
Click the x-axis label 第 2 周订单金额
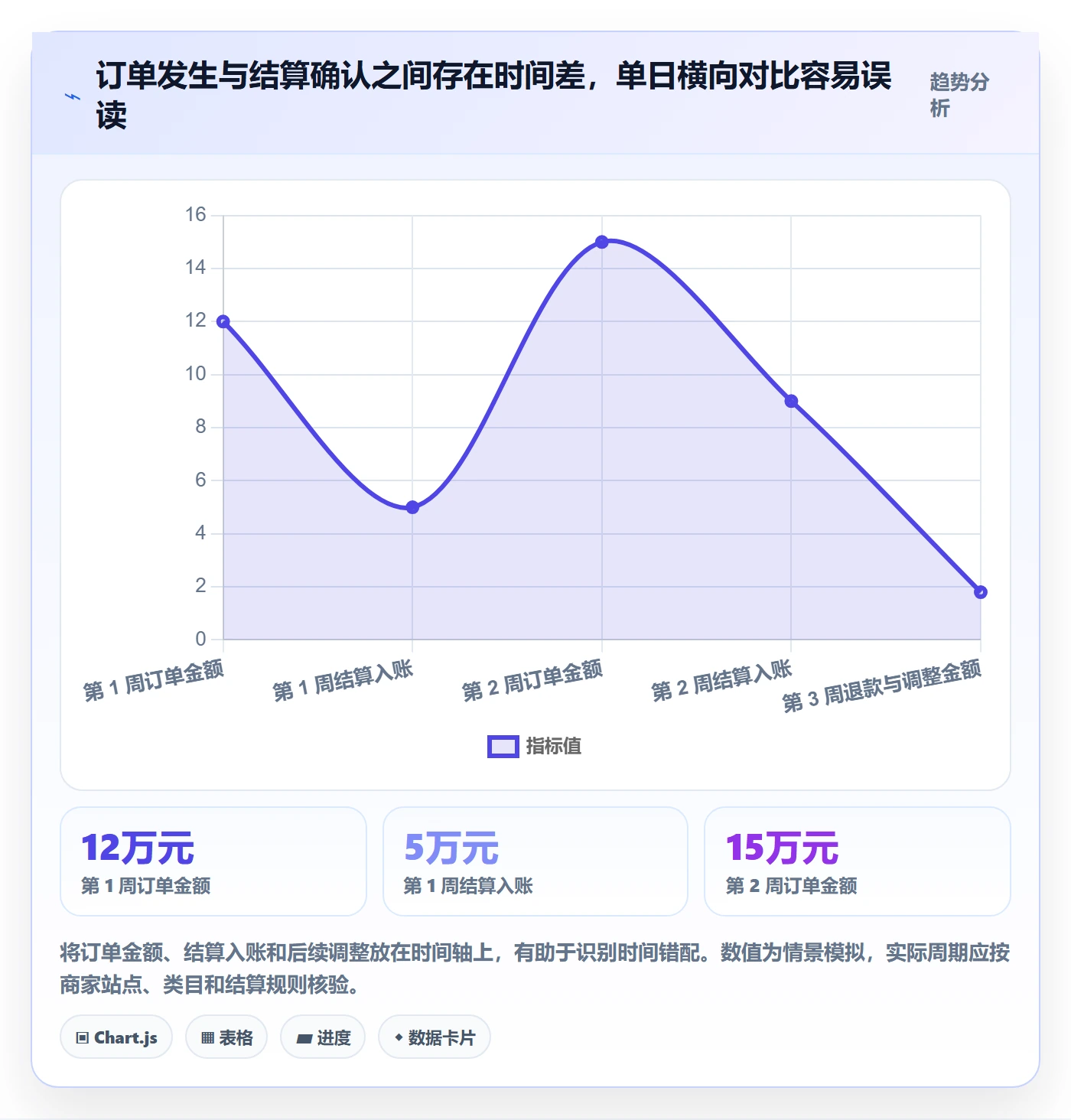click(532, 680)
